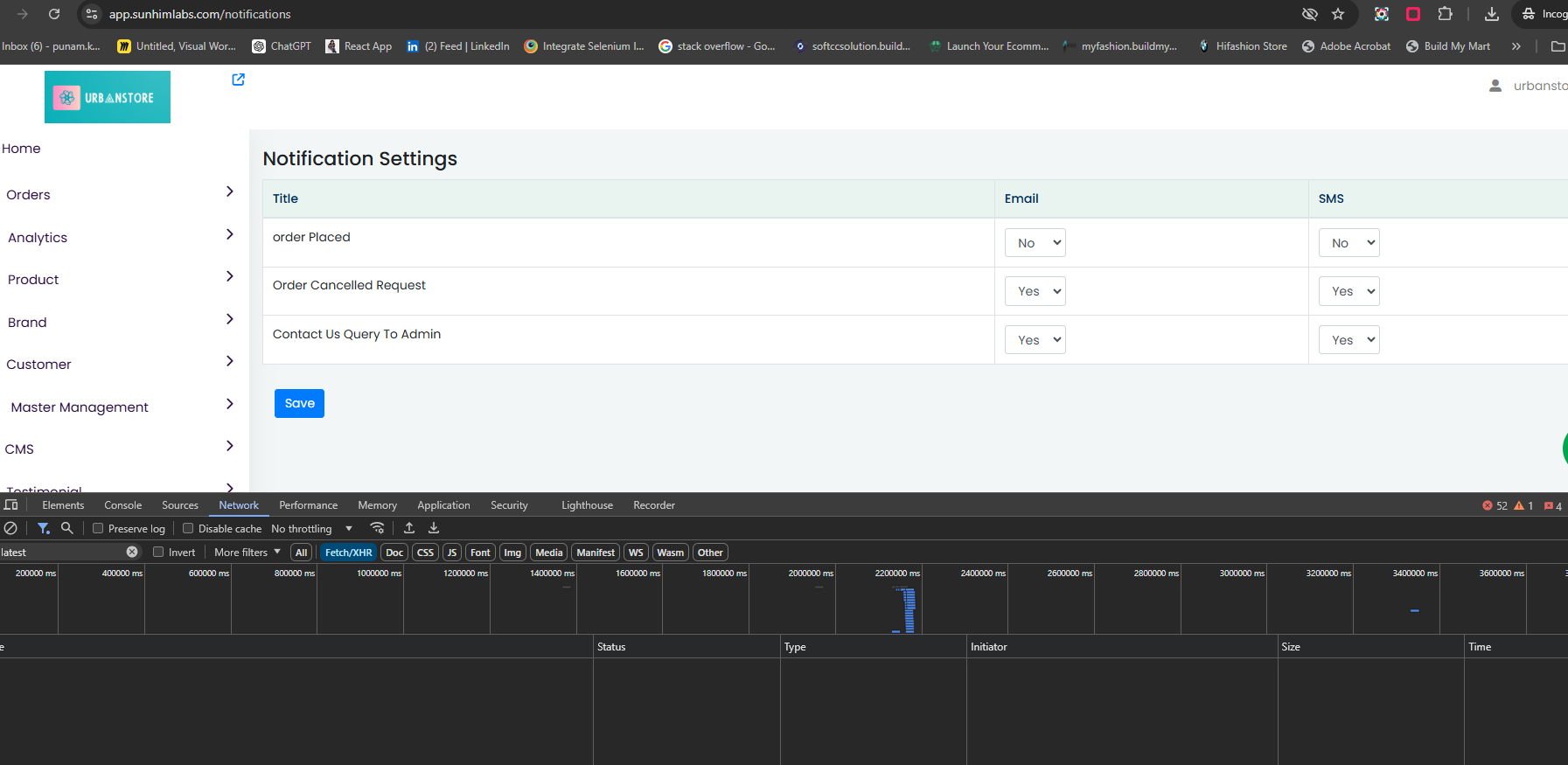
Task: Open the ChatGPT bookmark
Action: click(282, 46)
